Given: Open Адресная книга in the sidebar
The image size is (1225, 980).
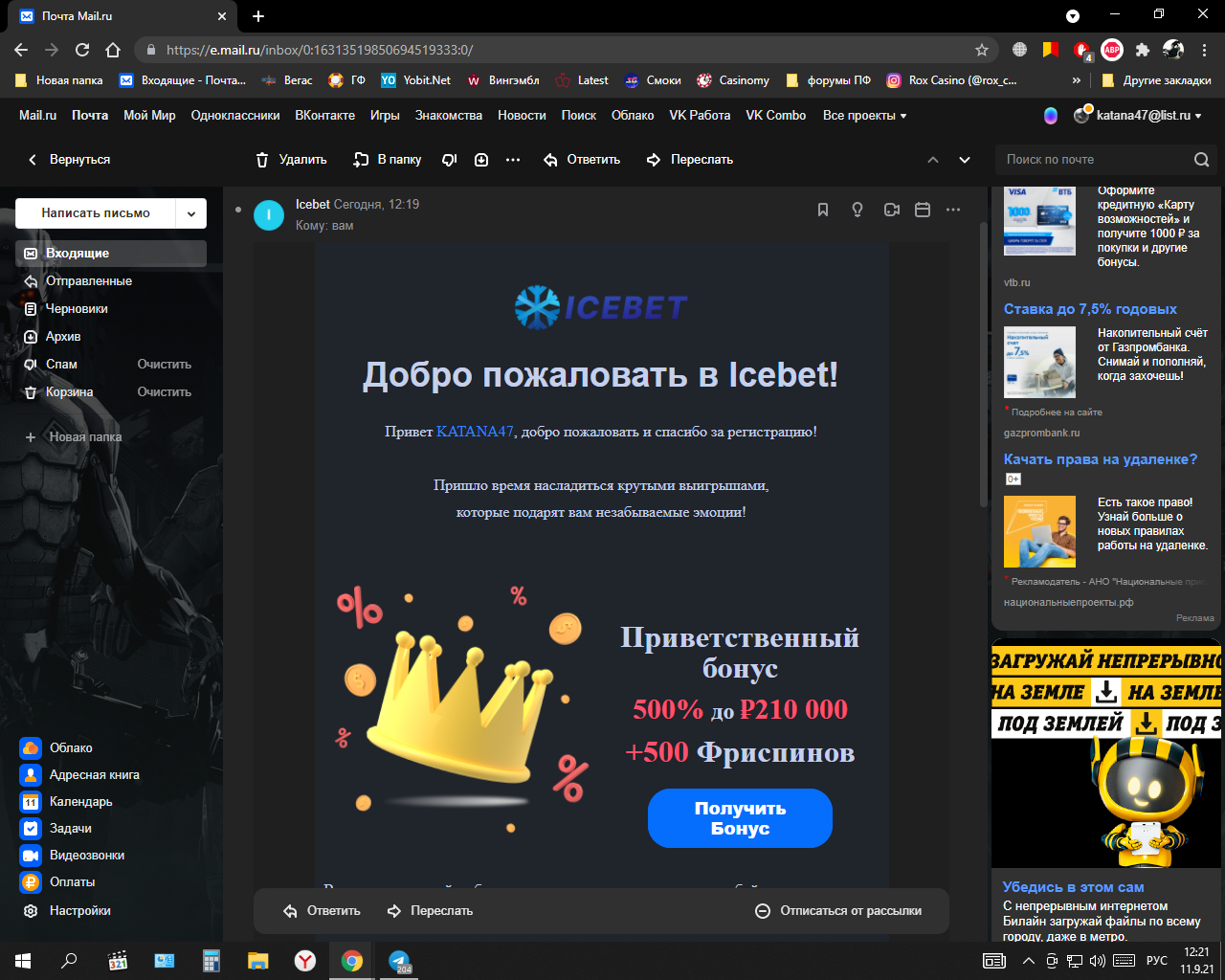Looking at the screenshot, I should tap(80, 774).
